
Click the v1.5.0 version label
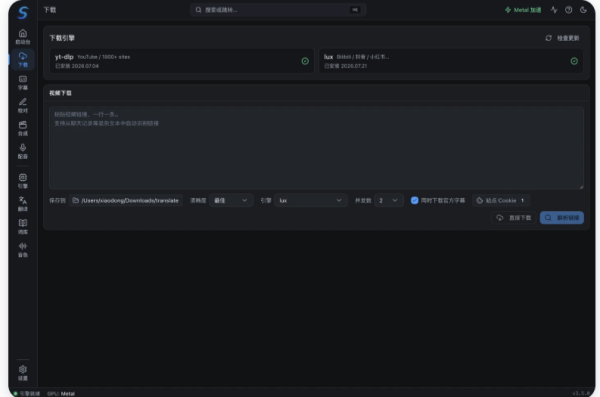(x=581, y=394)
